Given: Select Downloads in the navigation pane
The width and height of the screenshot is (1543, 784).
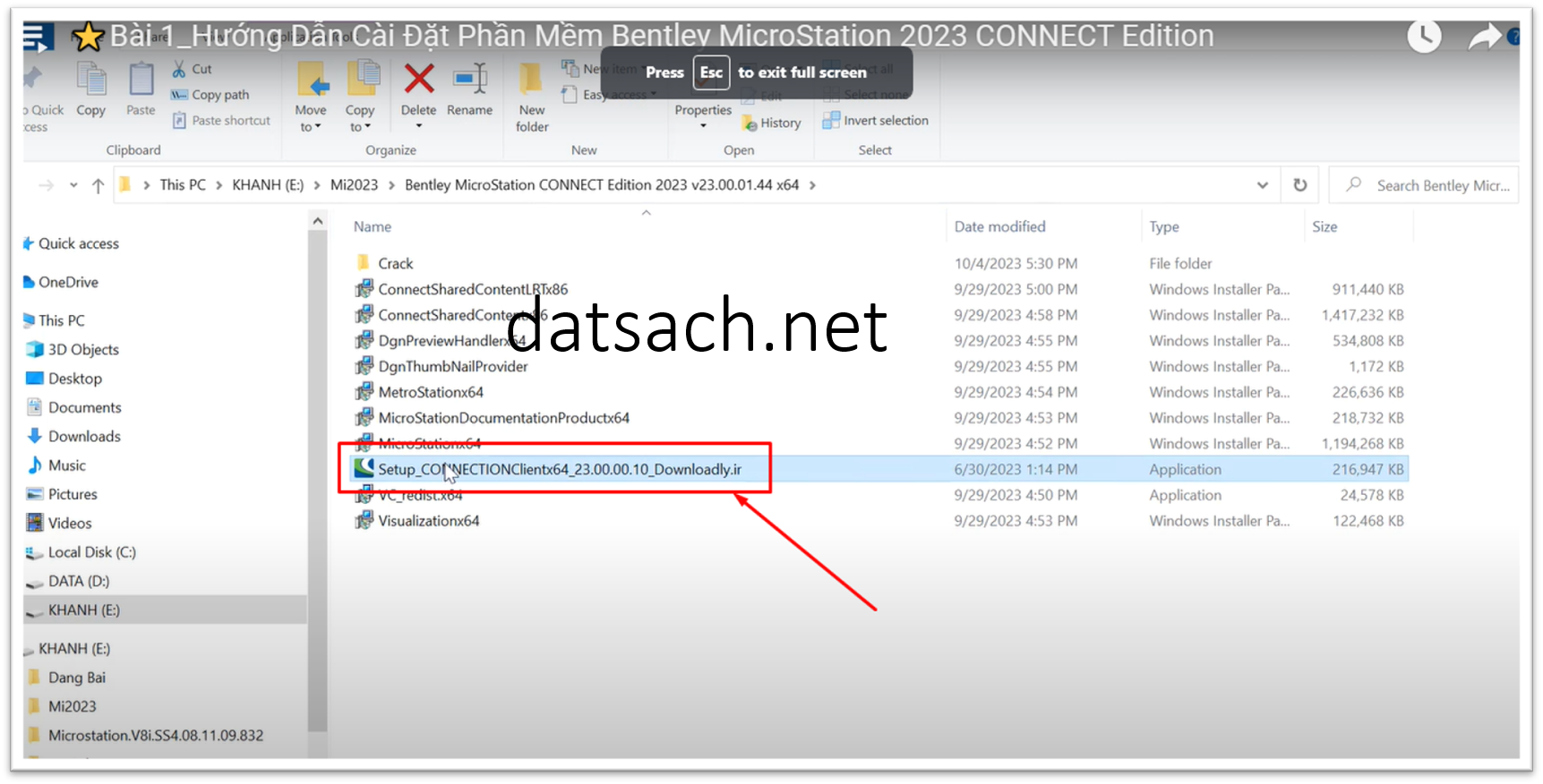Looking at the screenshot, I should click(x=84, y=437).
